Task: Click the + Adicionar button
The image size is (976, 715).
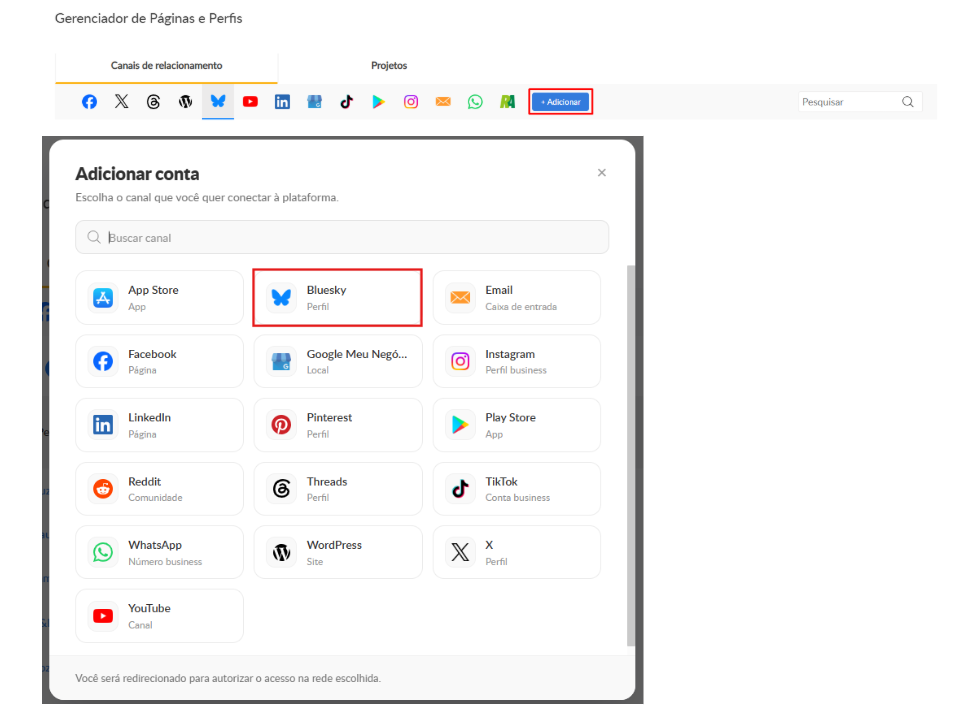Action: coord(560,101)
